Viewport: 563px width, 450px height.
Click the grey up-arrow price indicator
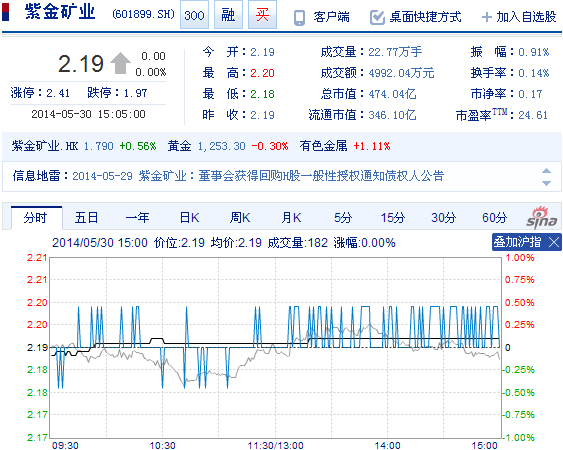click(x=120, y=63)
